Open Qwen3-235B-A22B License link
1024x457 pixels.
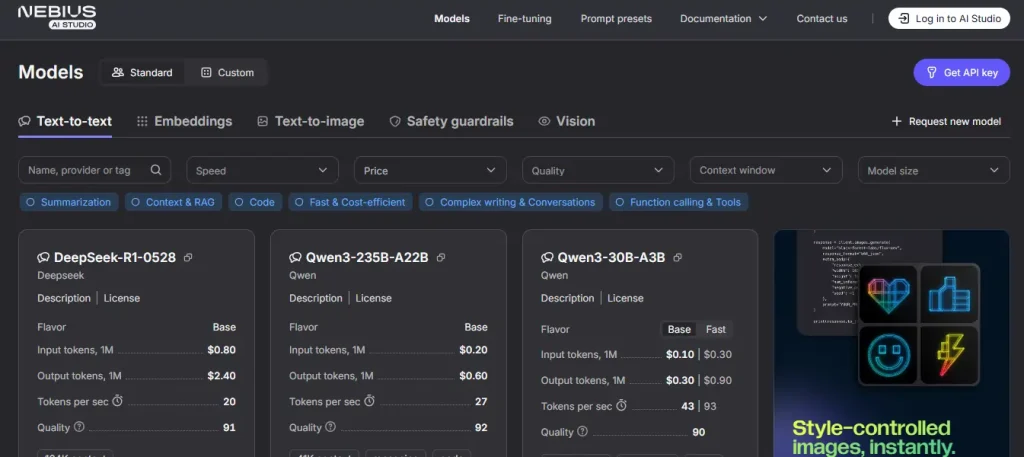(x=374, y=298)
